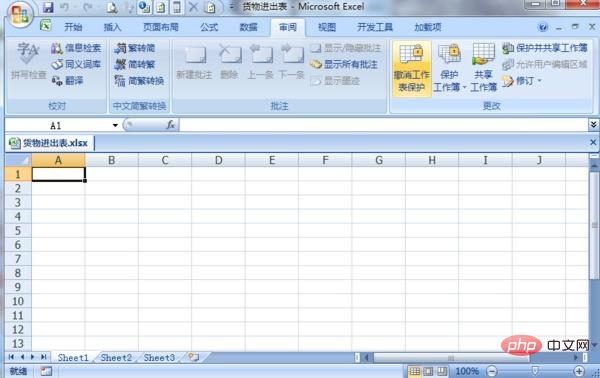Click 新建批注 new comment
The image size is (600, 378).
(194, 61)
